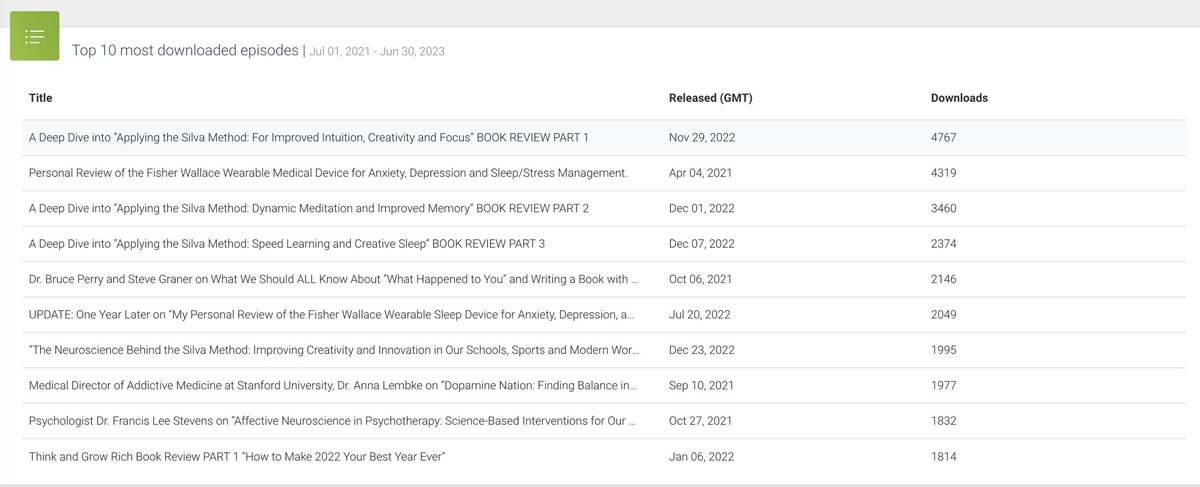Screen dimensions: 1200x487
Task: Select download count 1814
Action: click(944, 457)
